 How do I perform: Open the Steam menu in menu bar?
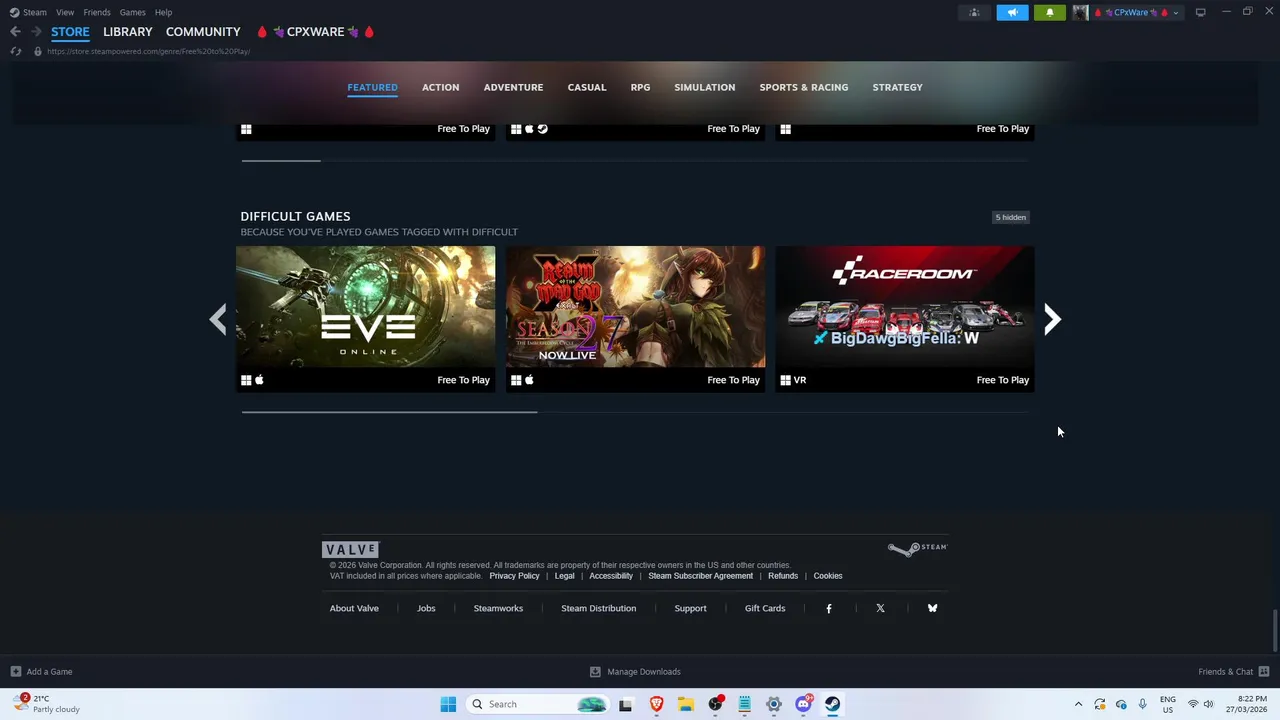(x=35, y=12)
